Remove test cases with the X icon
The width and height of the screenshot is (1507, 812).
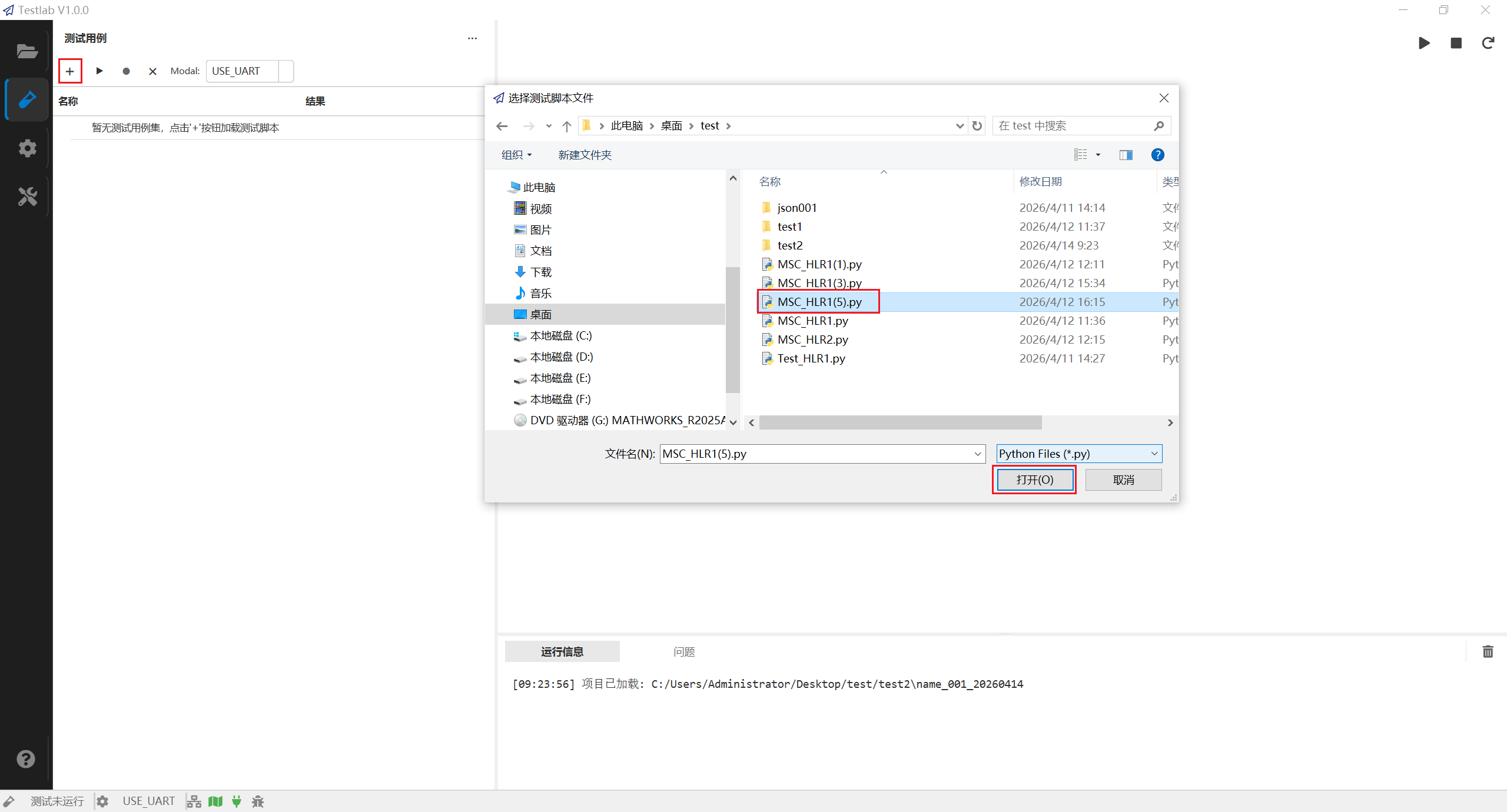(152, 71)
